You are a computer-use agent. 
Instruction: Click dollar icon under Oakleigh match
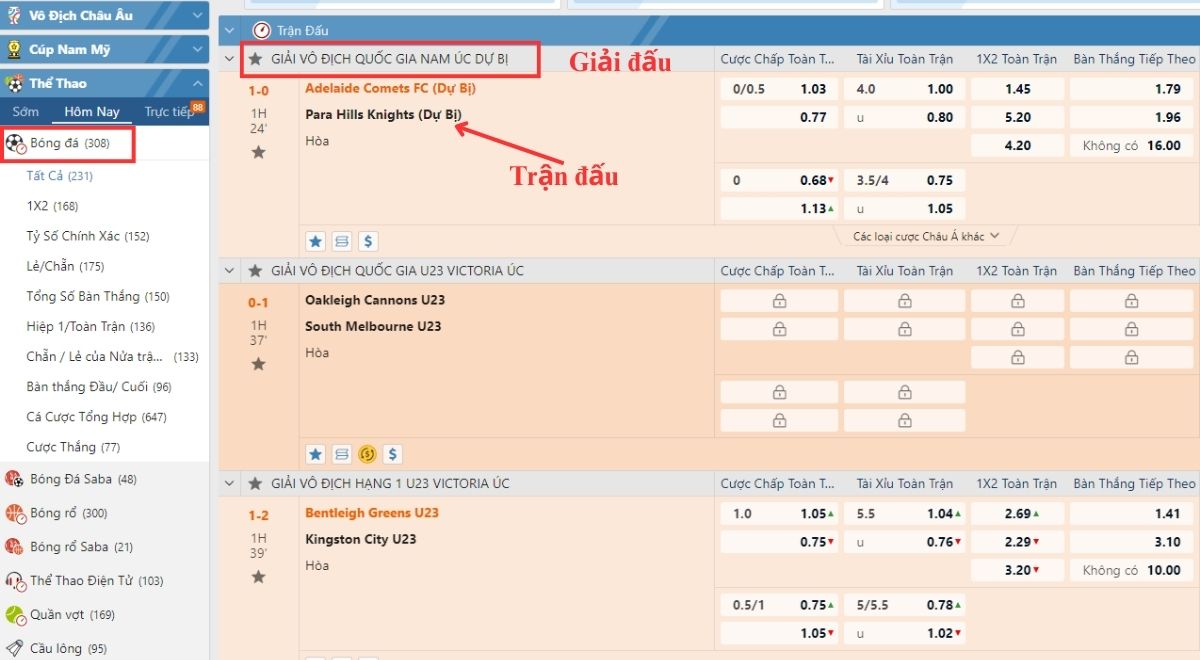(x=393, y=454)
